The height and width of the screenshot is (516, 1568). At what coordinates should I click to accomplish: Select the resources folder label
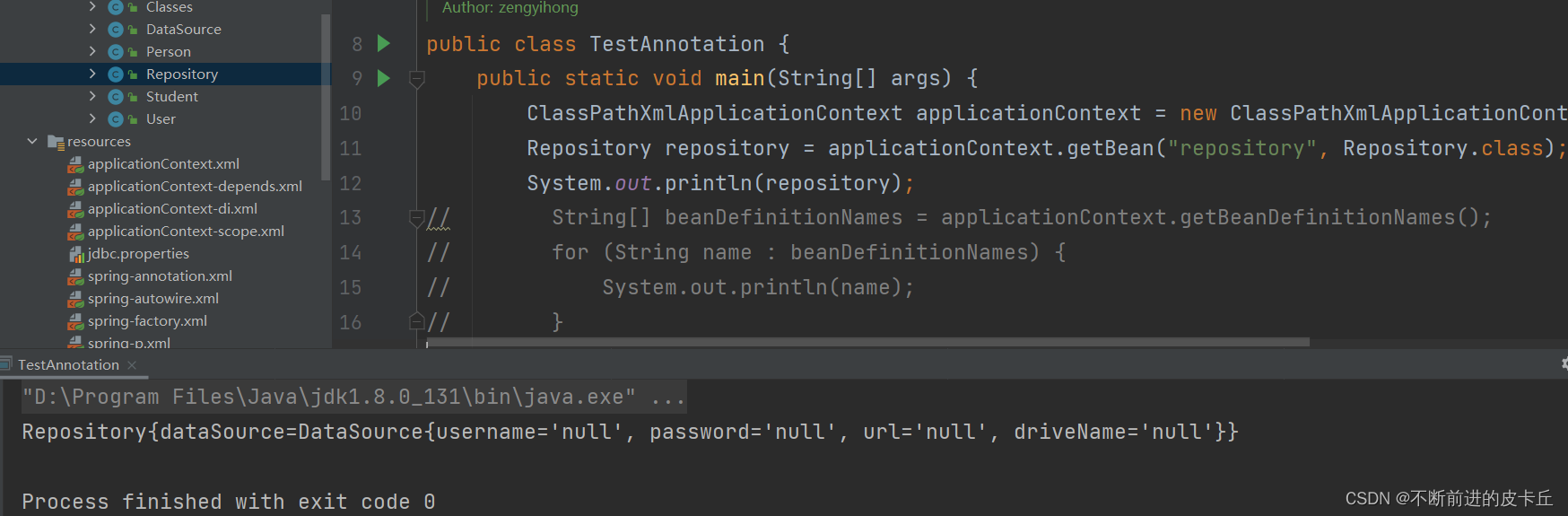pyautogui.click(x=99, y=142)
